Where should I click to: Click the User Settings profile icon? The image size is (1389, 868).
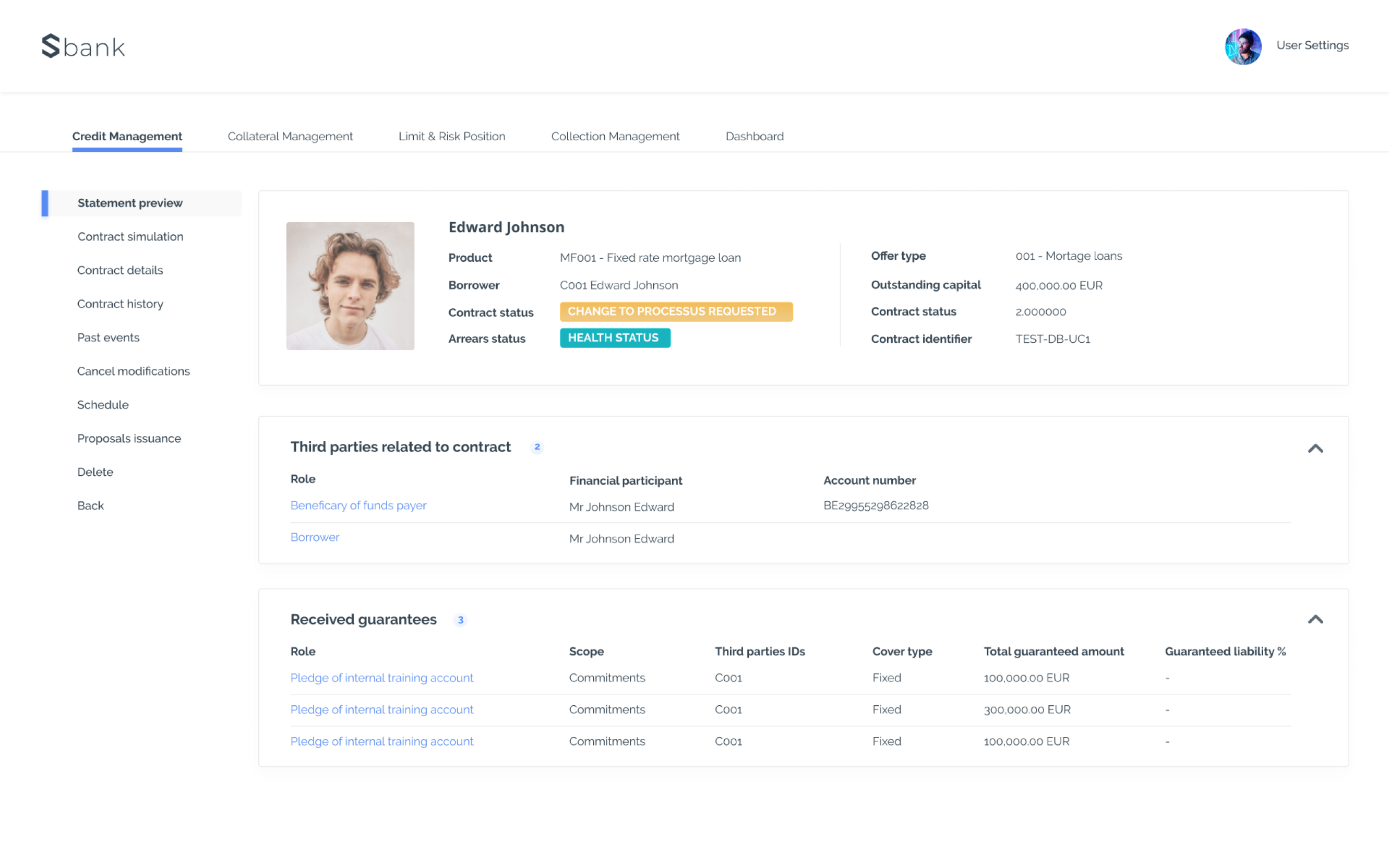[1243, 46]
